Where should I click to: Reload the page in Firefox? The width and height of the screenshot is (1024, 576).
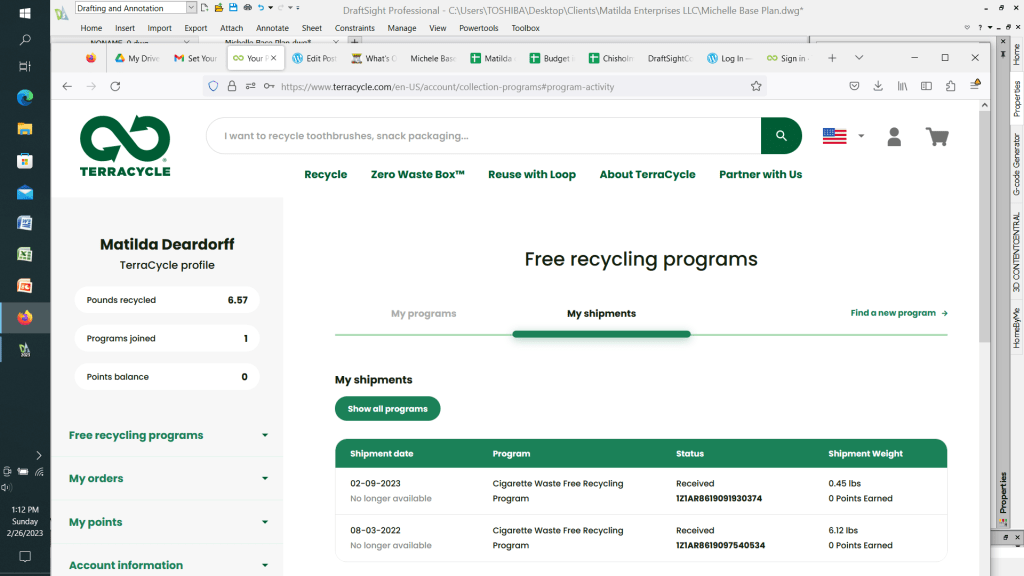pos(115,86)
